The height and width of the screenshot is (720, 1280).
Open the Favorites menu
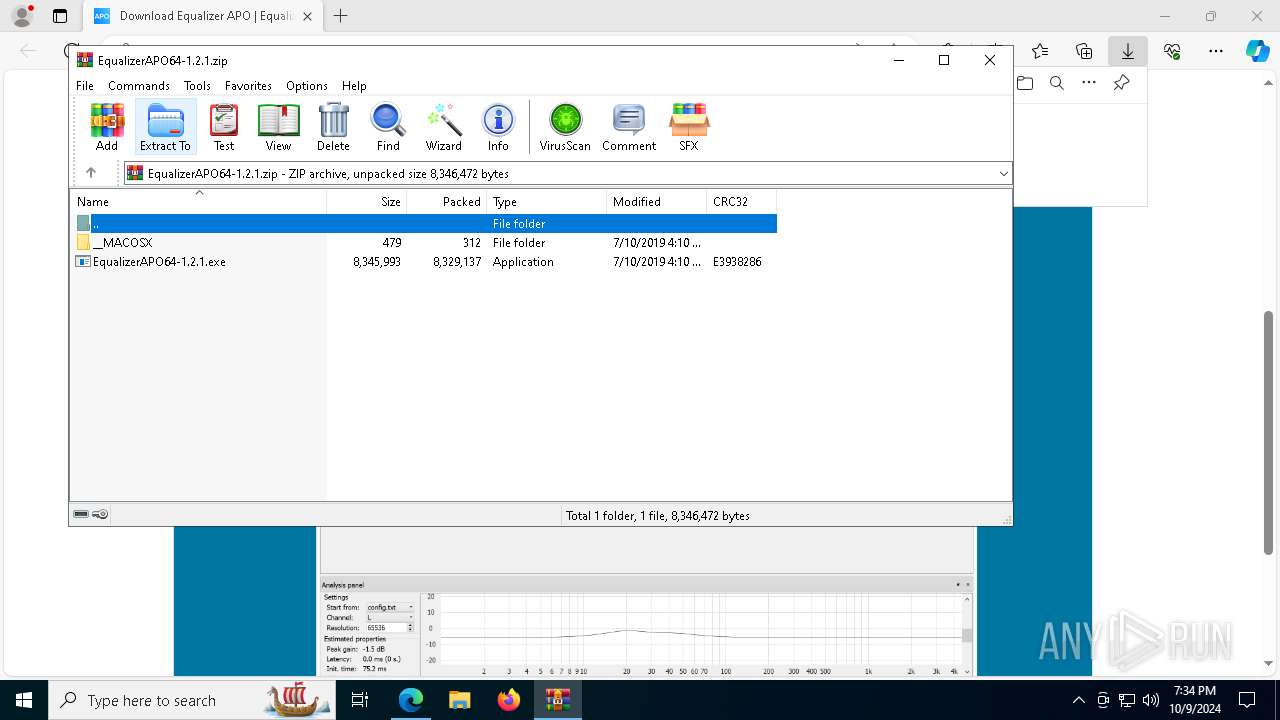[248, 86]
